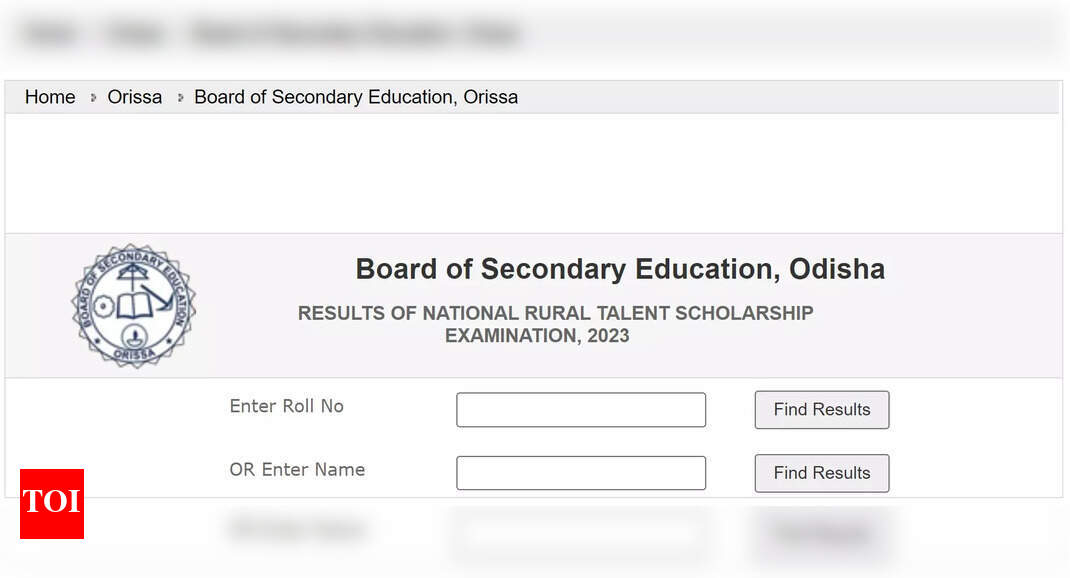1070x578 pixels.
Task: Click the arrow separator after Home
Action: pyautogui.click(x=93, y=98)
